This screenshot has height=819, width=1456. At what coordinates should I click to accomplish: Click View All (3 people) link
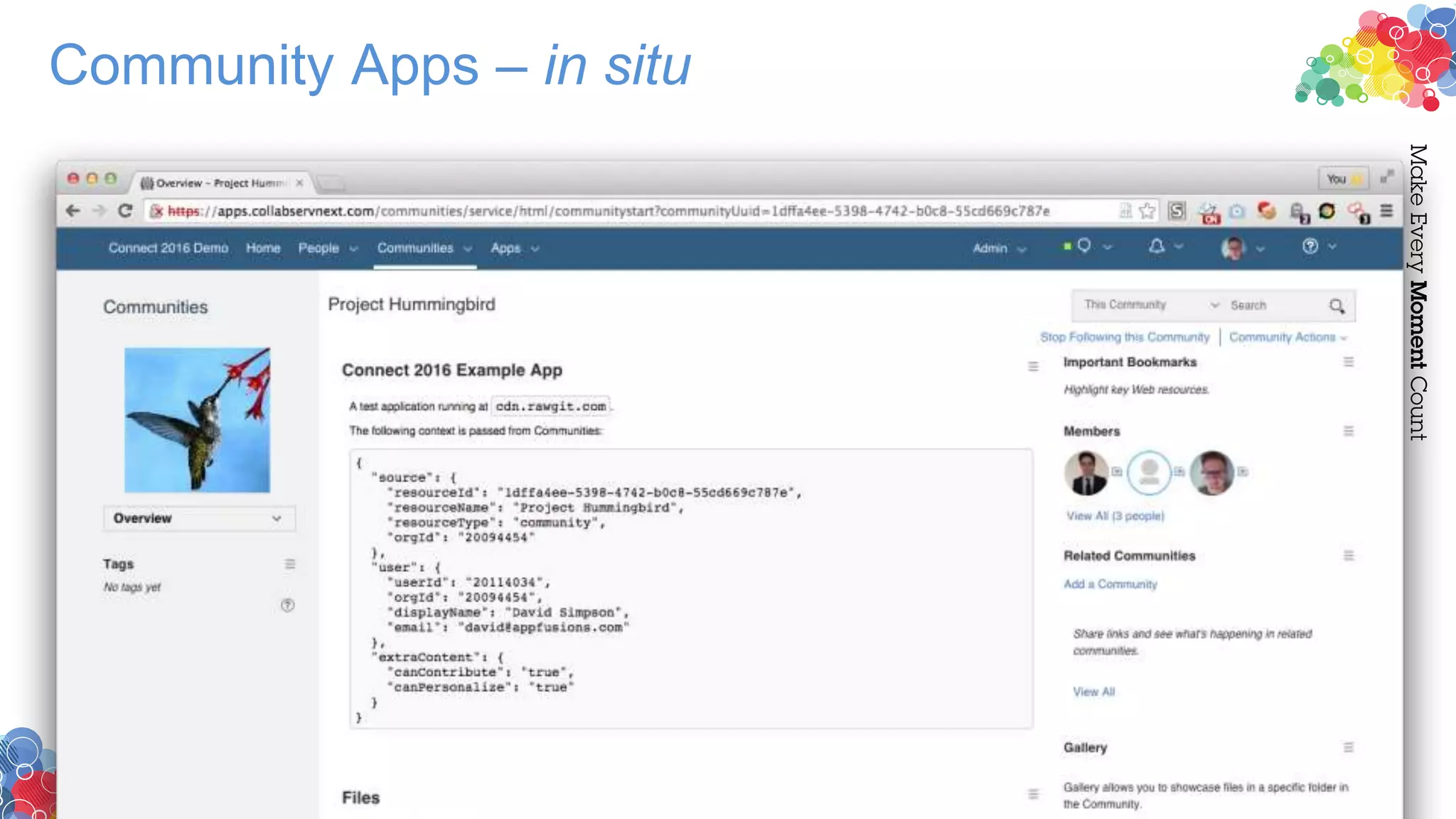(1115, 515)
